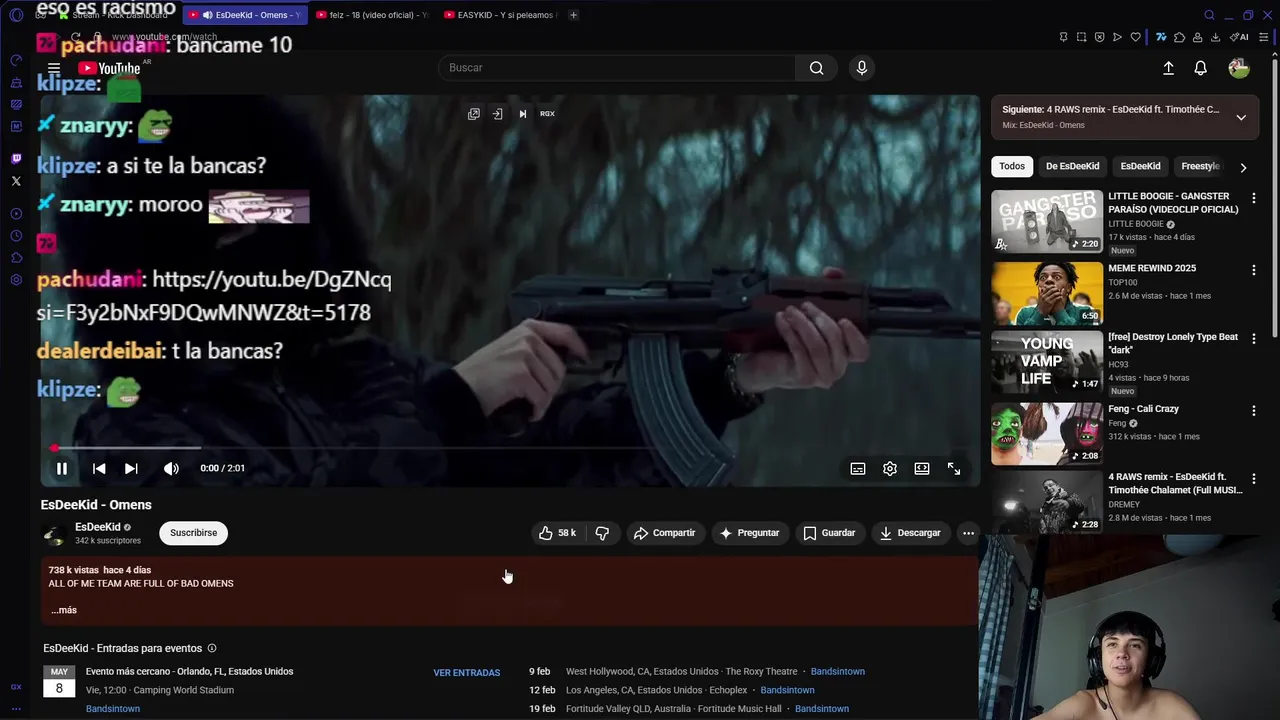The height and width of the screenshot is (720, 1280).
Task: Open LITTLE BOOGIE Gangster Paraíso thumbnail
Action: [x=1047, y=221]
